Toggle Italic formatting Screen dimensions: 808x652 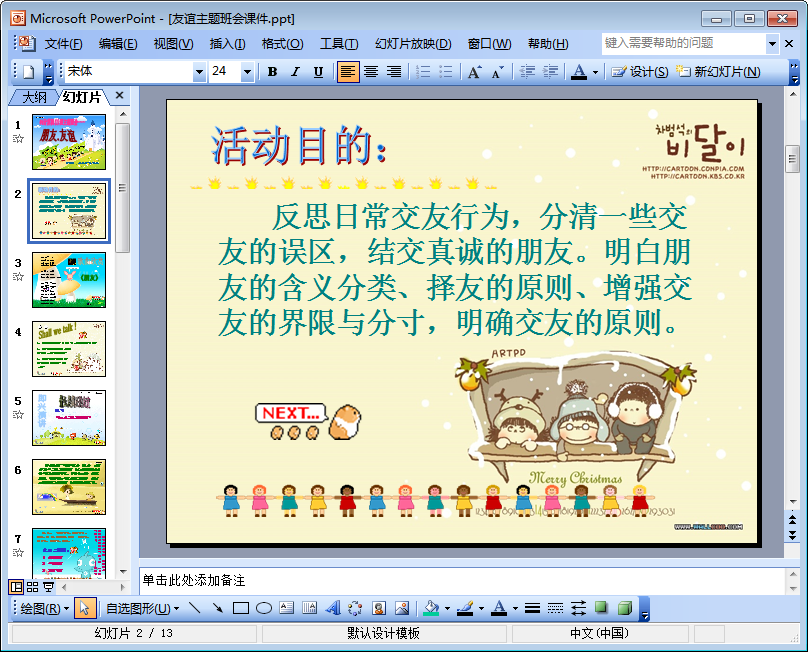point(295,72)
